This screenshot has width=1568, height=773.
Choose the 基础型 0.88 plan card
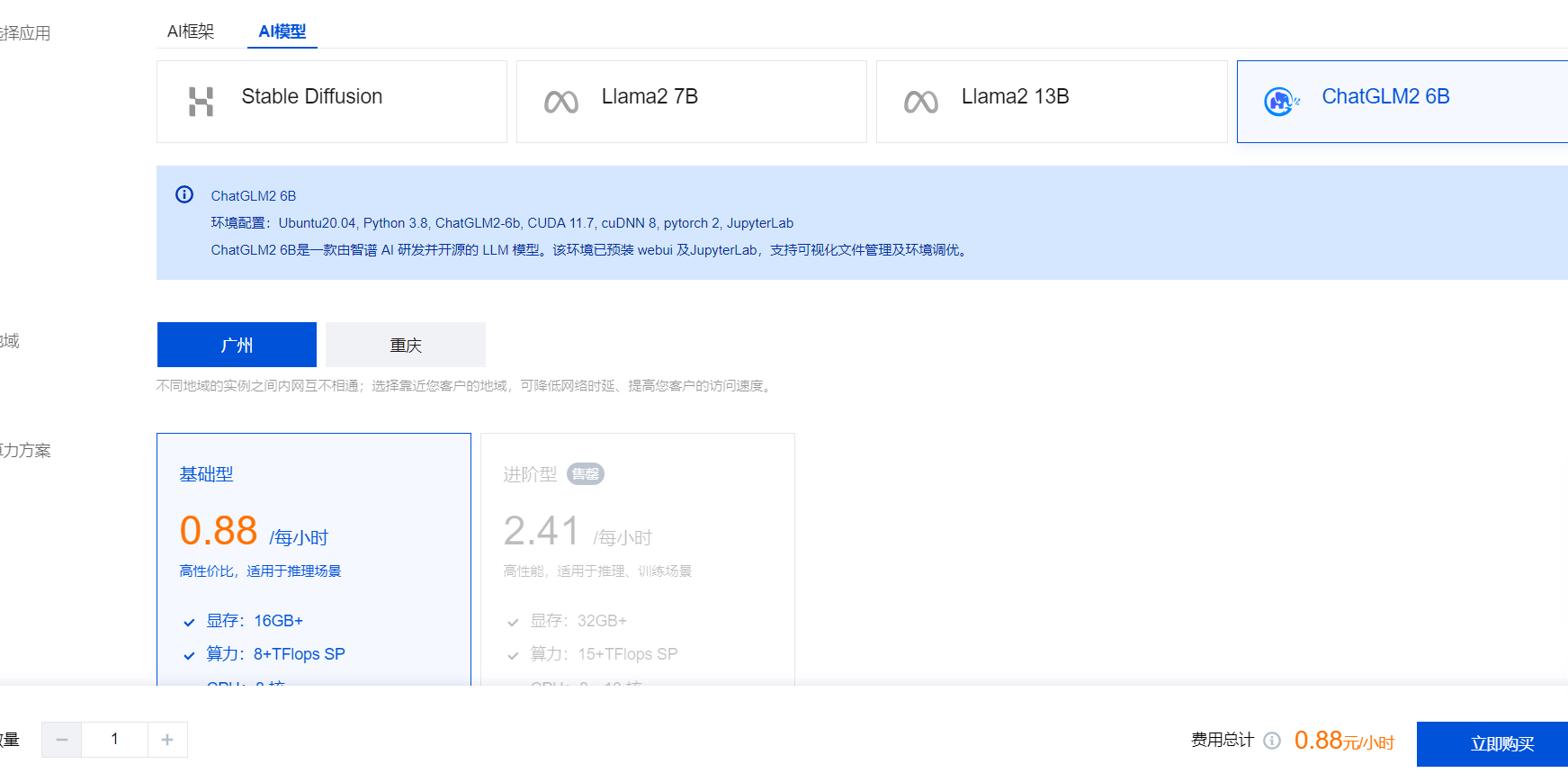[x=314, y=559]
